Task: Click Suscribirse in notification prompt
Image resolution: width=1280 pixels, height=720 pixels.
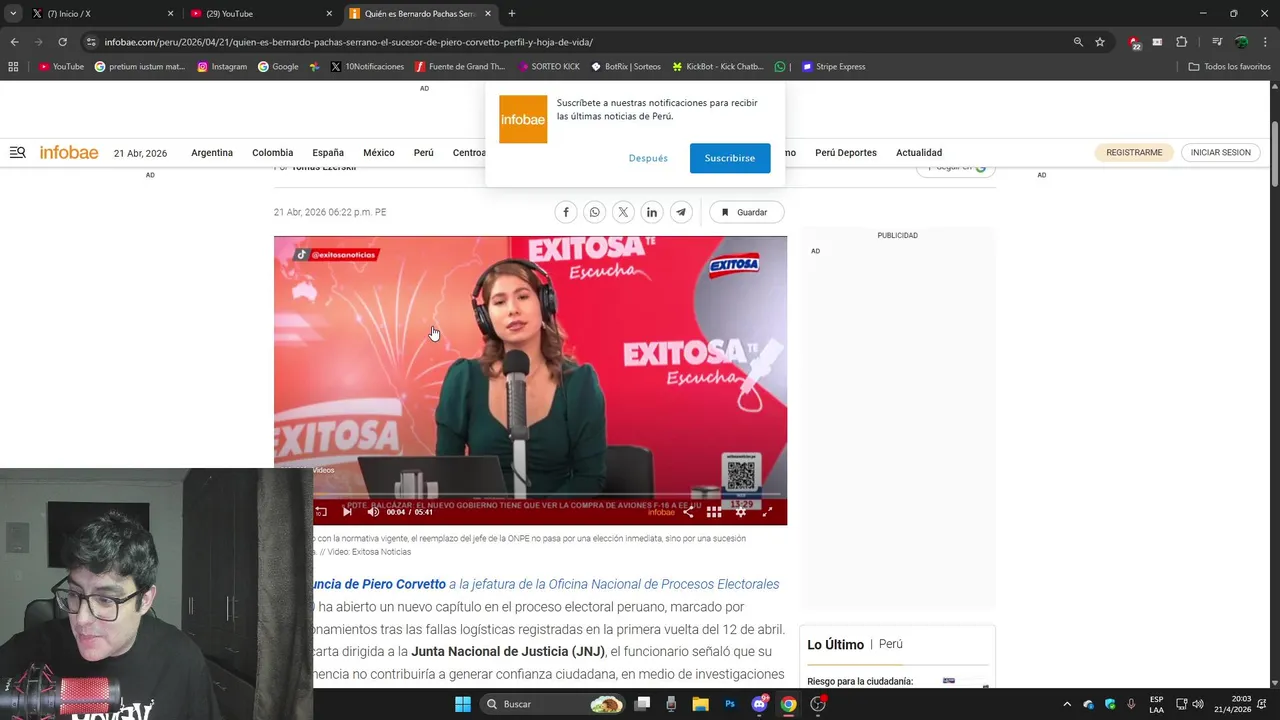Action: pyautogui.click(x=730, y=158)
